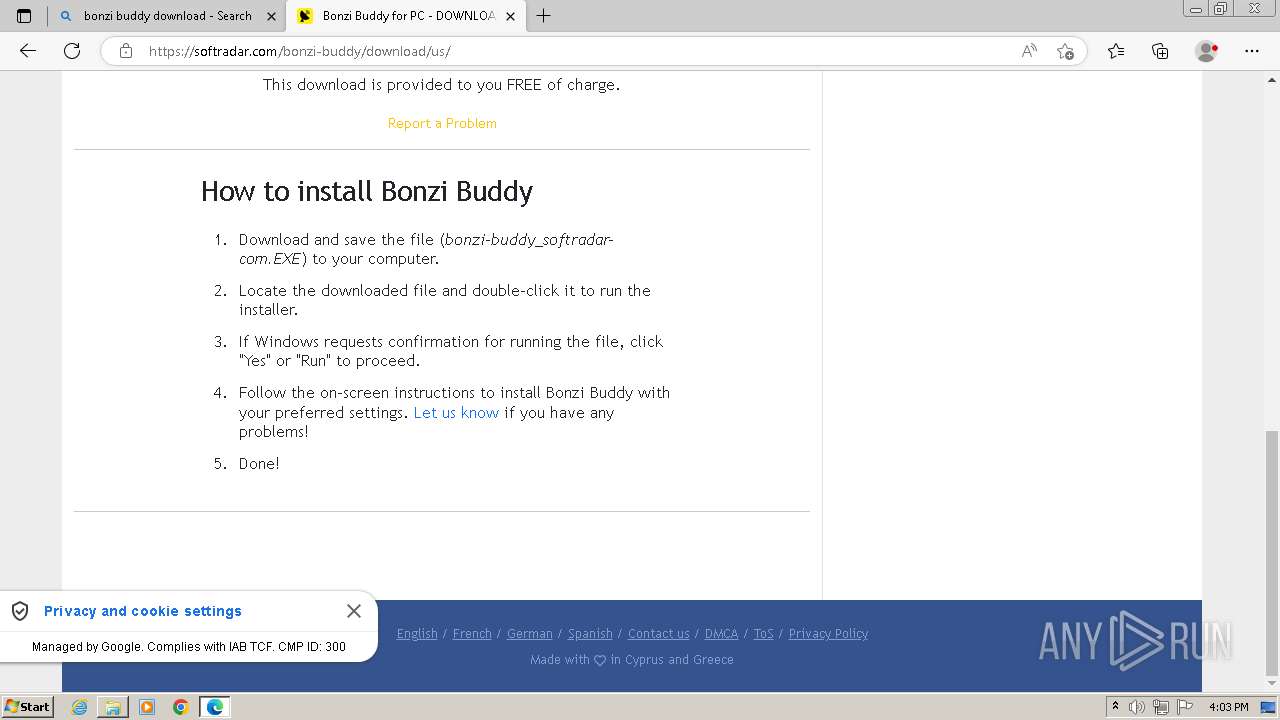The width and height of the screenshot is (1280, 720).
Task: Launch Google Chrome from taskbar
Action: (180, 707)
